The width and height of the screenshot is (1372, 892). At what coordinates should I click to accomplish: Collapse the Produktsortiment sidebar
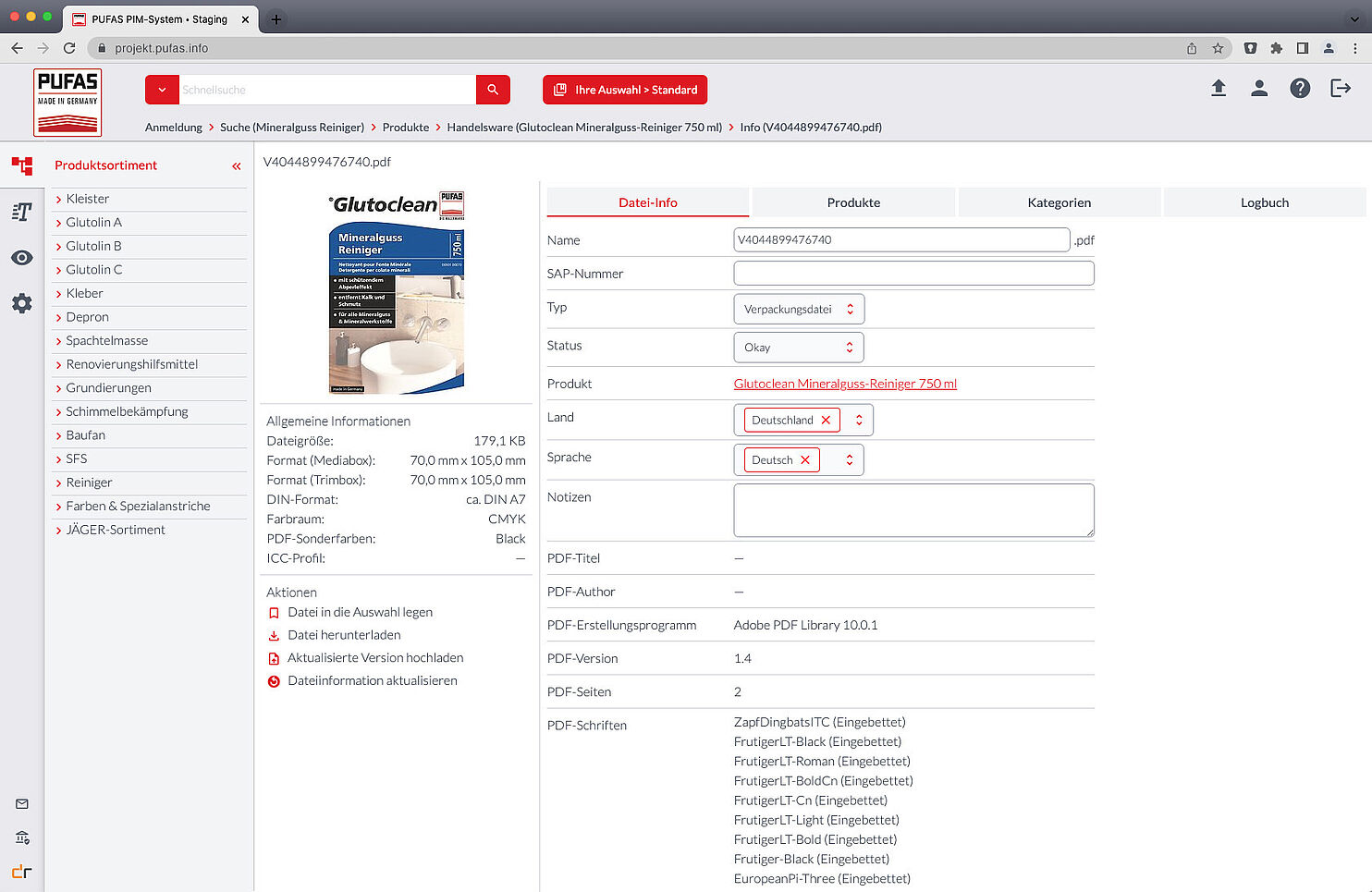tap(236, 166)
